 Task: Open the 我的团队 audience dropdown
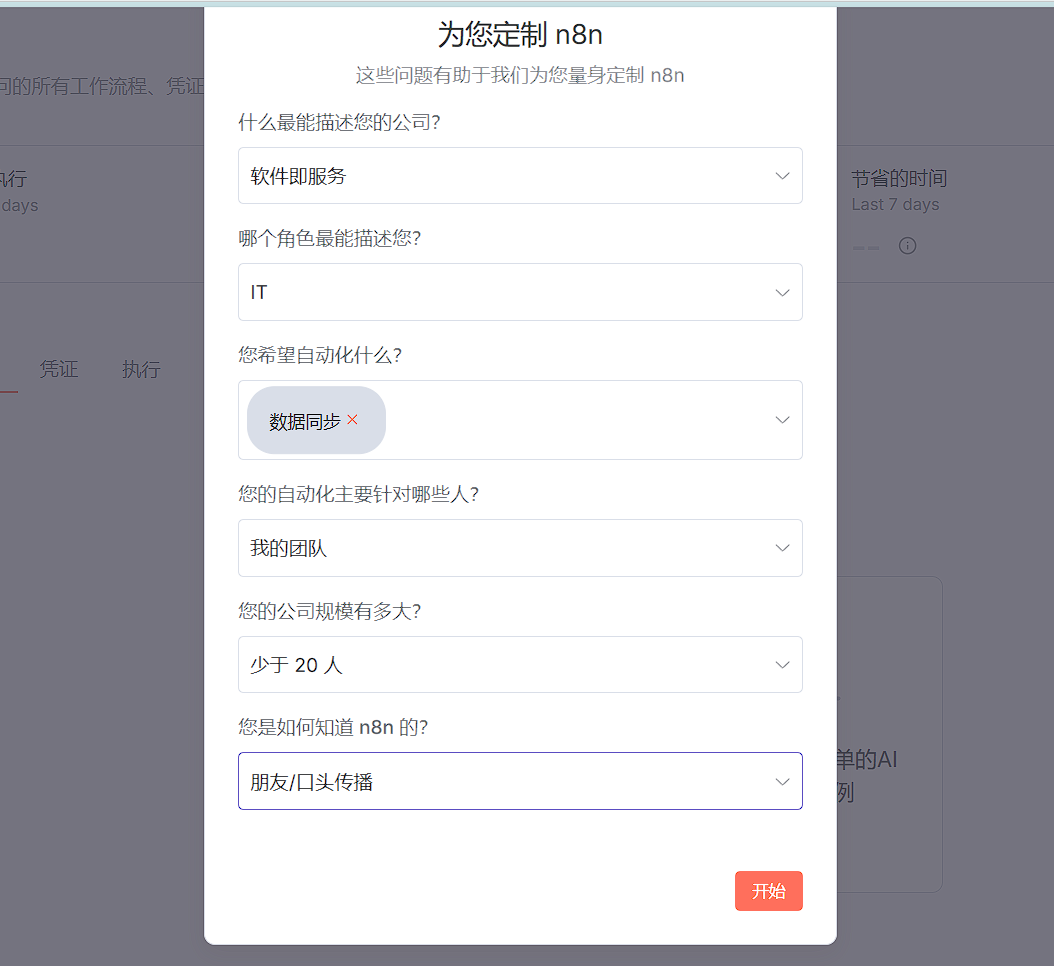click(x=520, y=548)
